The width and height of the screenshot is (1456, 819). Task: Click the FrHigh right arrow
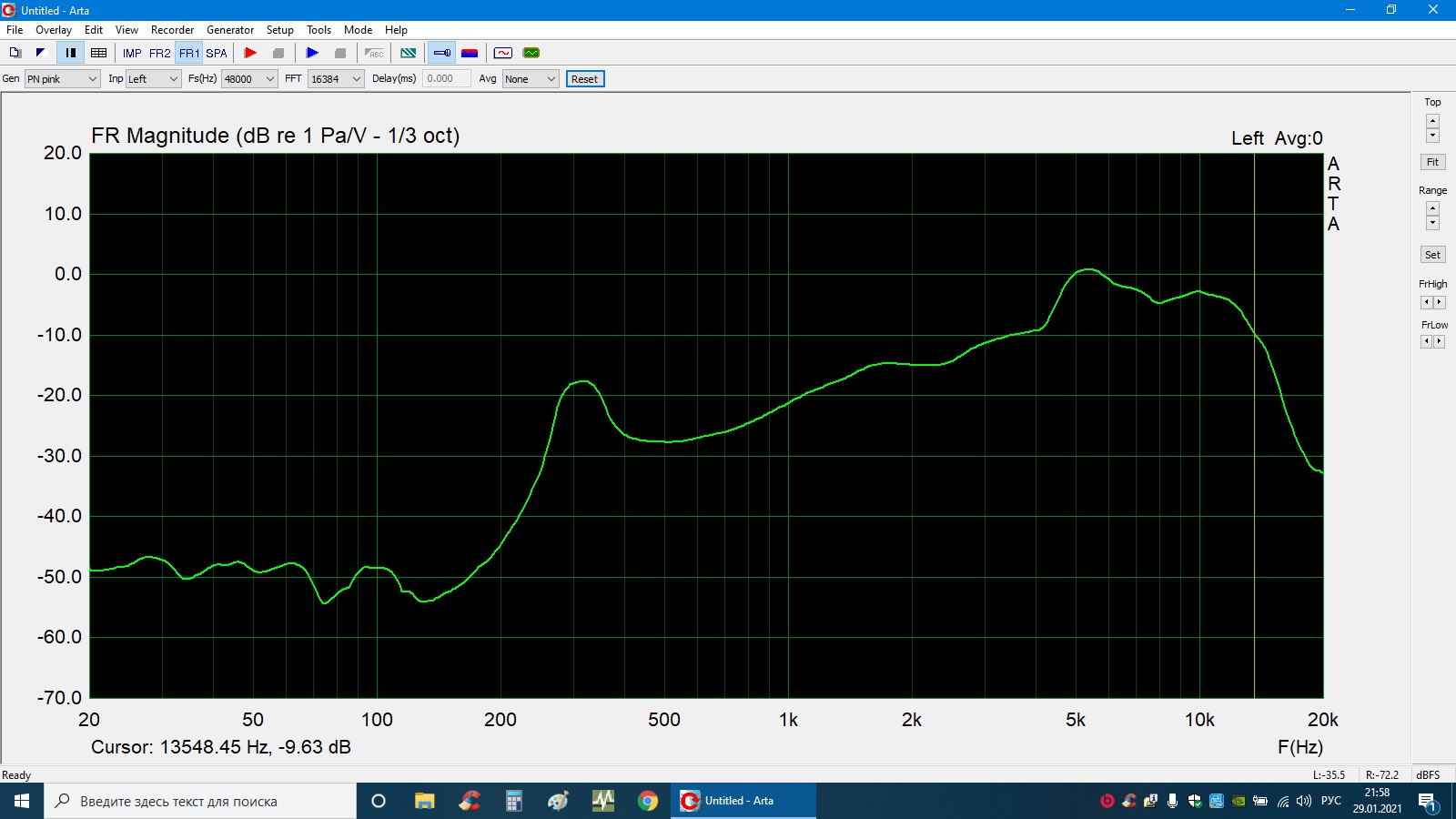click(x=1439, y=302)
